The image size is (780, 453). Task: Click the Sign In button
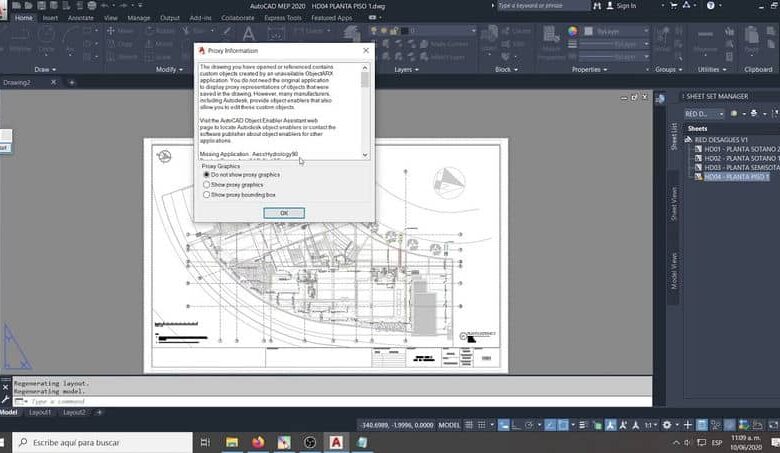(x=621, y=6)
